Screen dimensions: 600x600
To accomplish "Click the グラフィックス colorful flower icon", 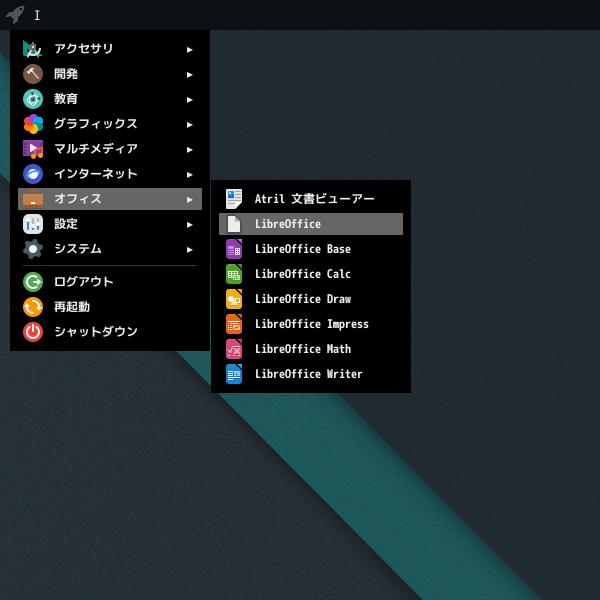I will [x=33, y=124].
